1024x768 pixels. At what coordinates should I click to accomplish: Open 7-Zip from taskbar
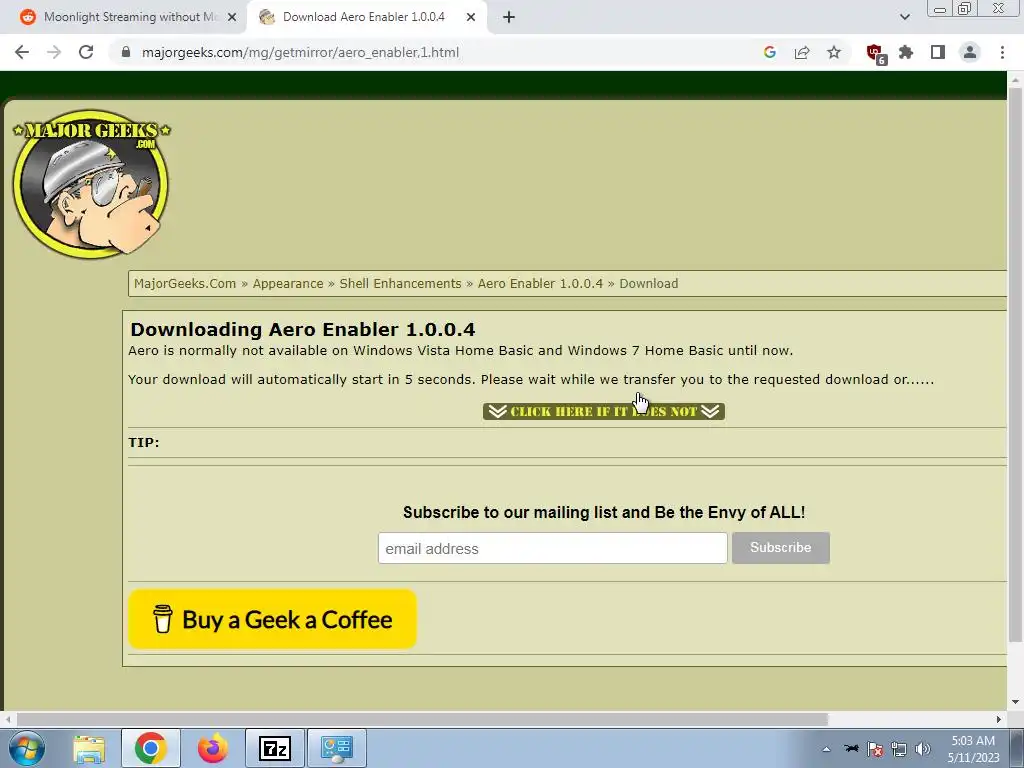[275, 748]
